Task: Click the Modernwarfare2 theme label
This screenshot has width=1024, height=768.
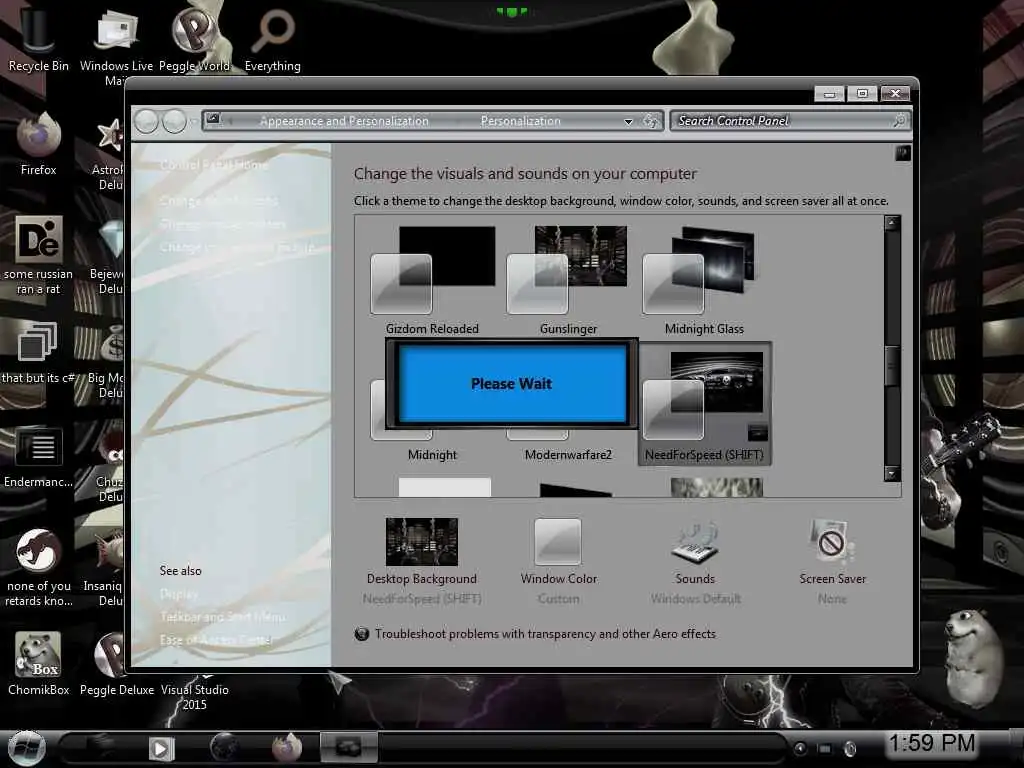Action: pyautogui.click(x=568, y=455)
